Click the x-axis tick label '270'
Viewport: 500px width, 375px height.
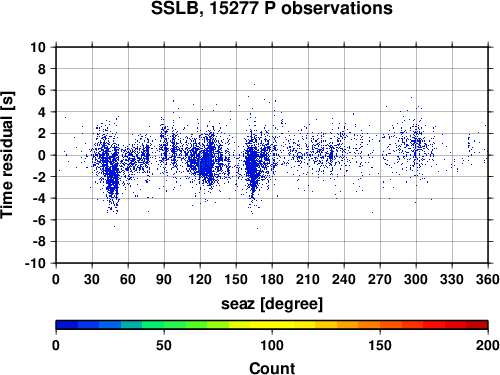coord(380,279)
